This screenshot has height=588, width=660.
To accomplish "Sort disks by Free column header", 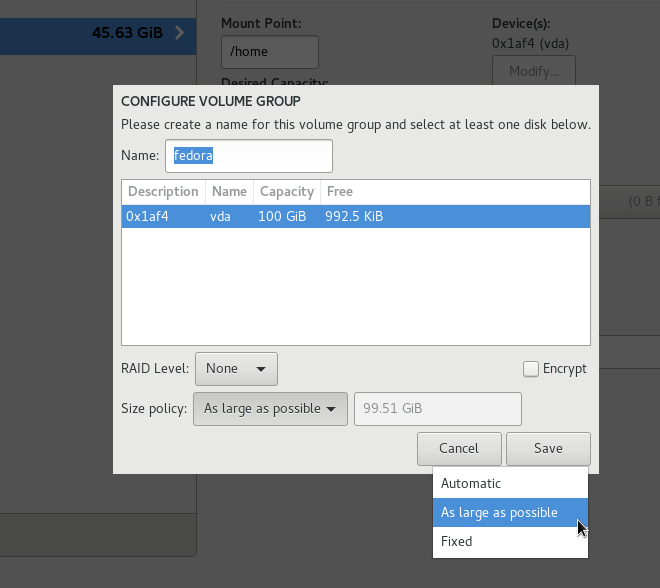I will (x=339, y=191).
